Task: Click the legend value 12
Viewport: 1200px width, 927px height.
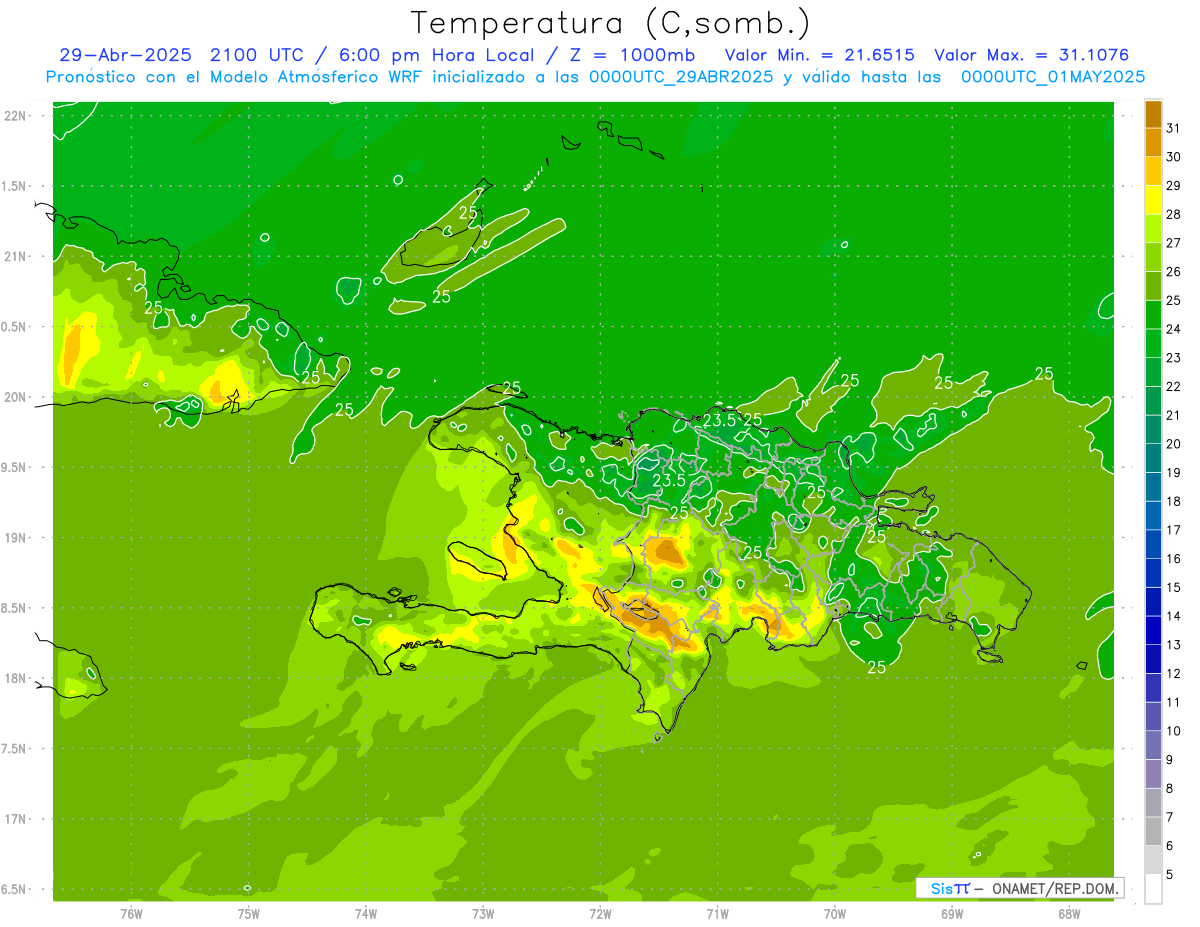Action: pos(1173,673)
